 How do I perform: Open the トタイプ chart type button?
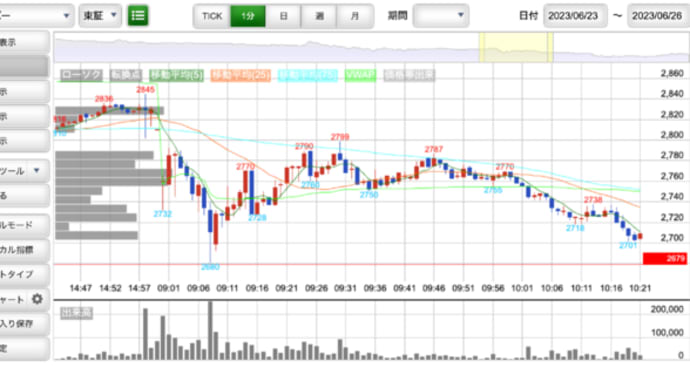click(x=24, y=275)
